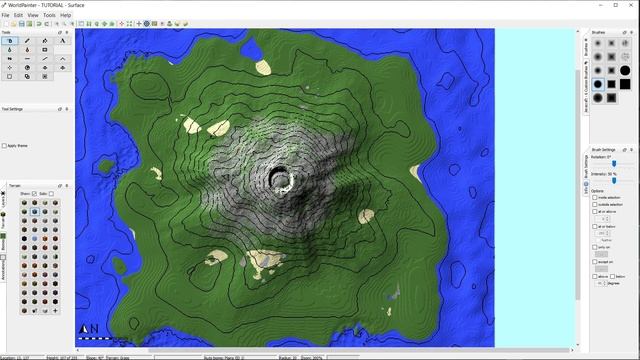Undock the Terrain panel

tap(60, 186)
